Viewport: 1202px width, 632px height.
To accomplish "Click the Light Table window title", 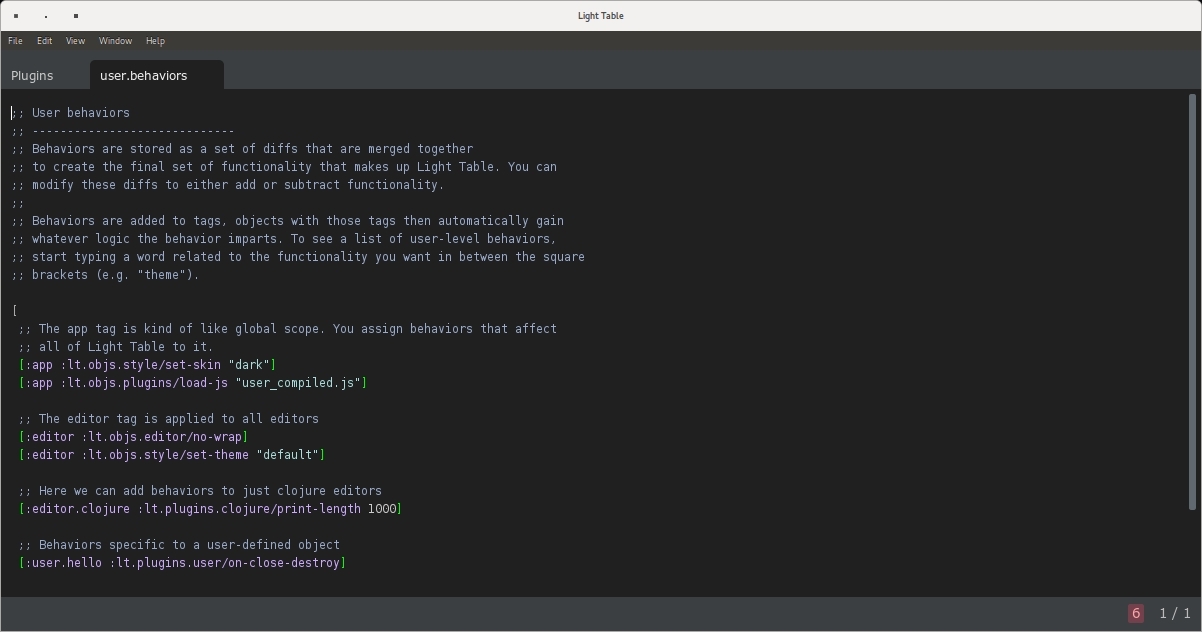I will [600, 16].
